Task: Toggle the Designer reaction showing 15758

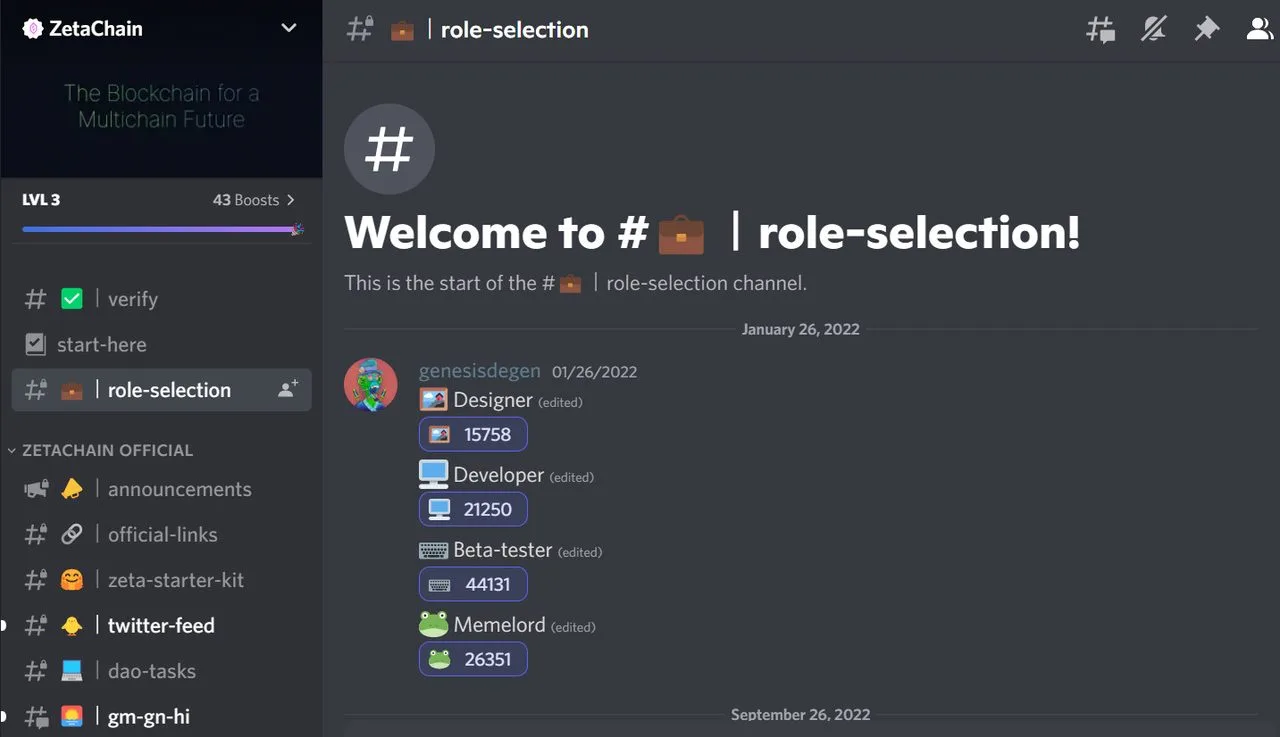Action: tap(473, 434)
